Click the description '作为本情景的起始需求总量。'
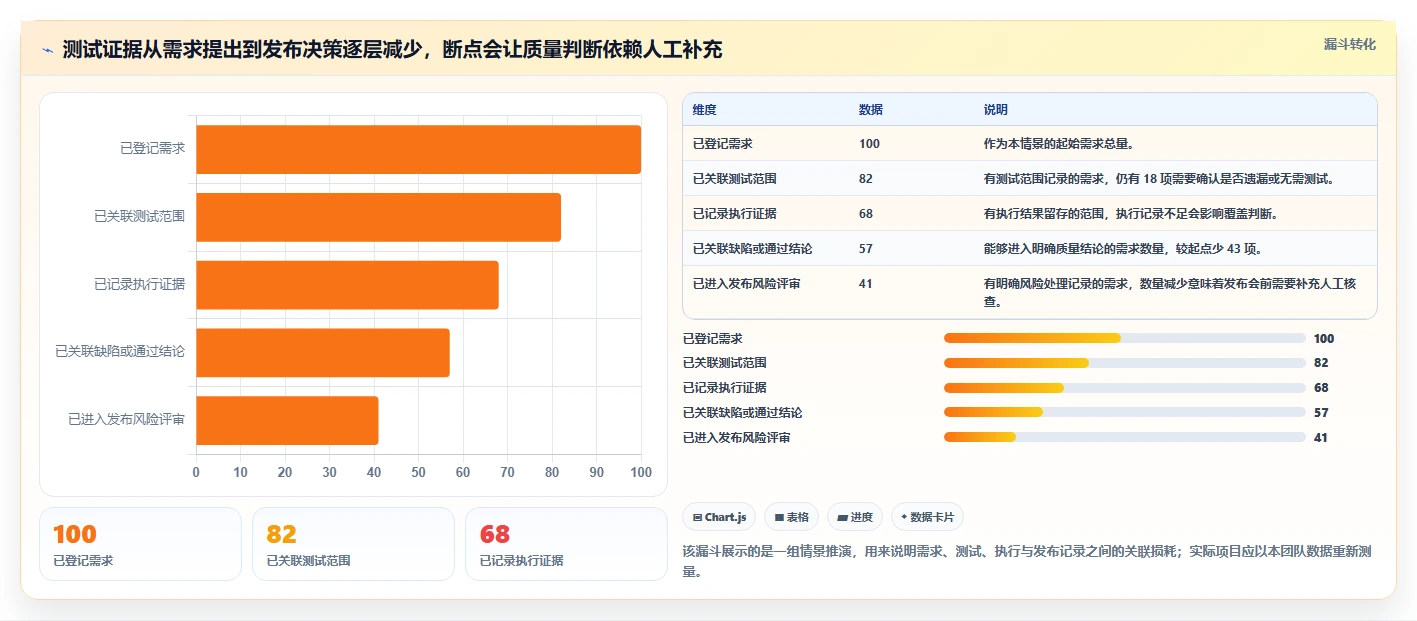The image size is (1417, 621). [1058, 144]
